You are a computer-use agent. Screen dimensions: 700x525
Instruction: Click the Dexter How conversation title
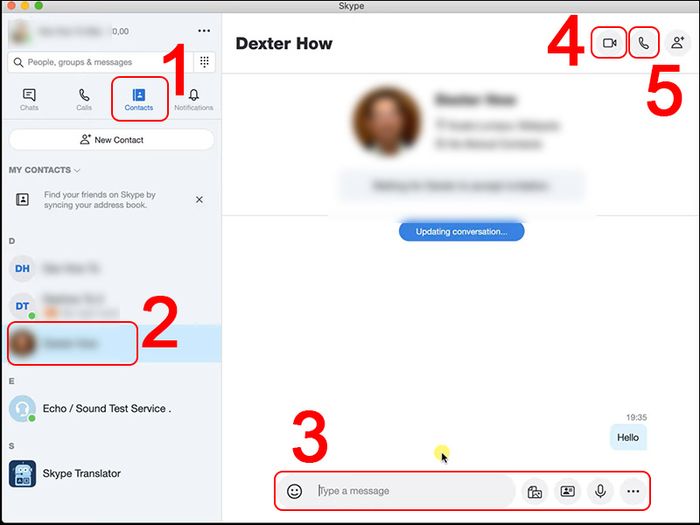click(284, 43)
